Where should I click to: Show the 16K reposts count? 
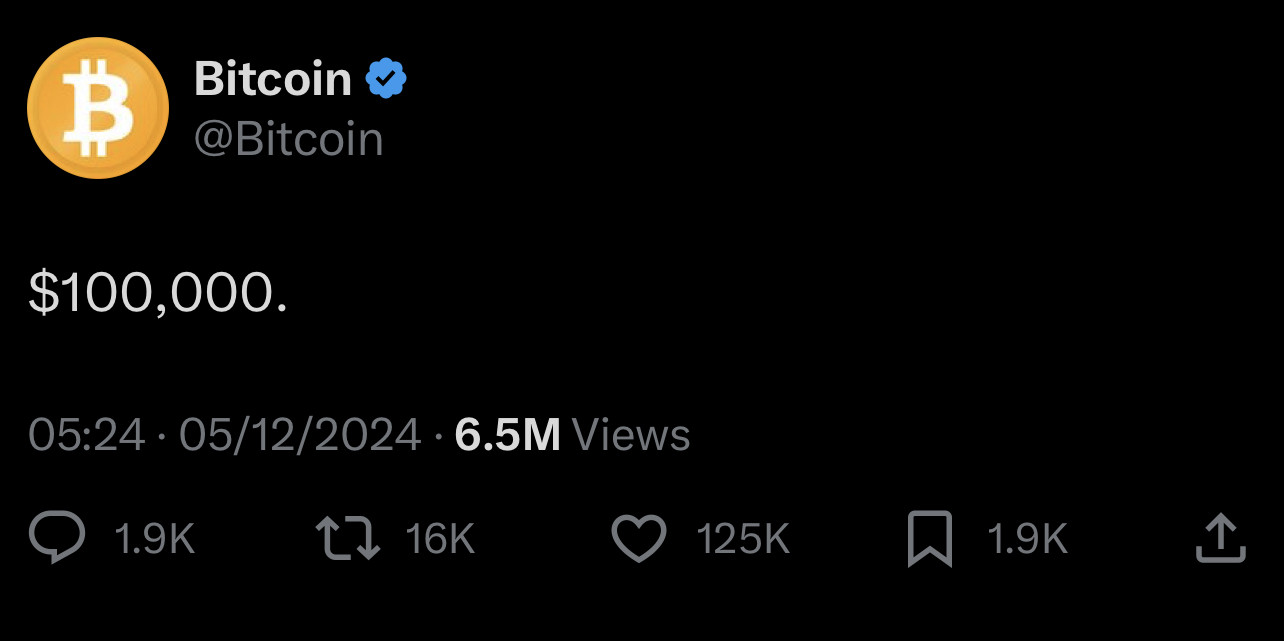tap(440, 540)
